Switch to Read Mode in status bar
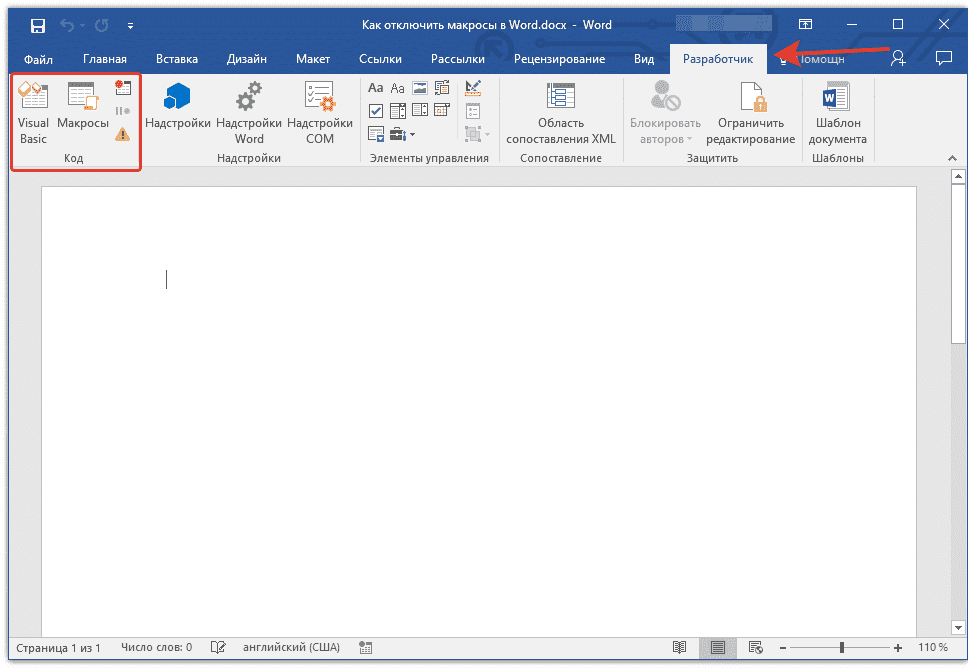This screenshot has height=668, width=968. pos(681,648)
